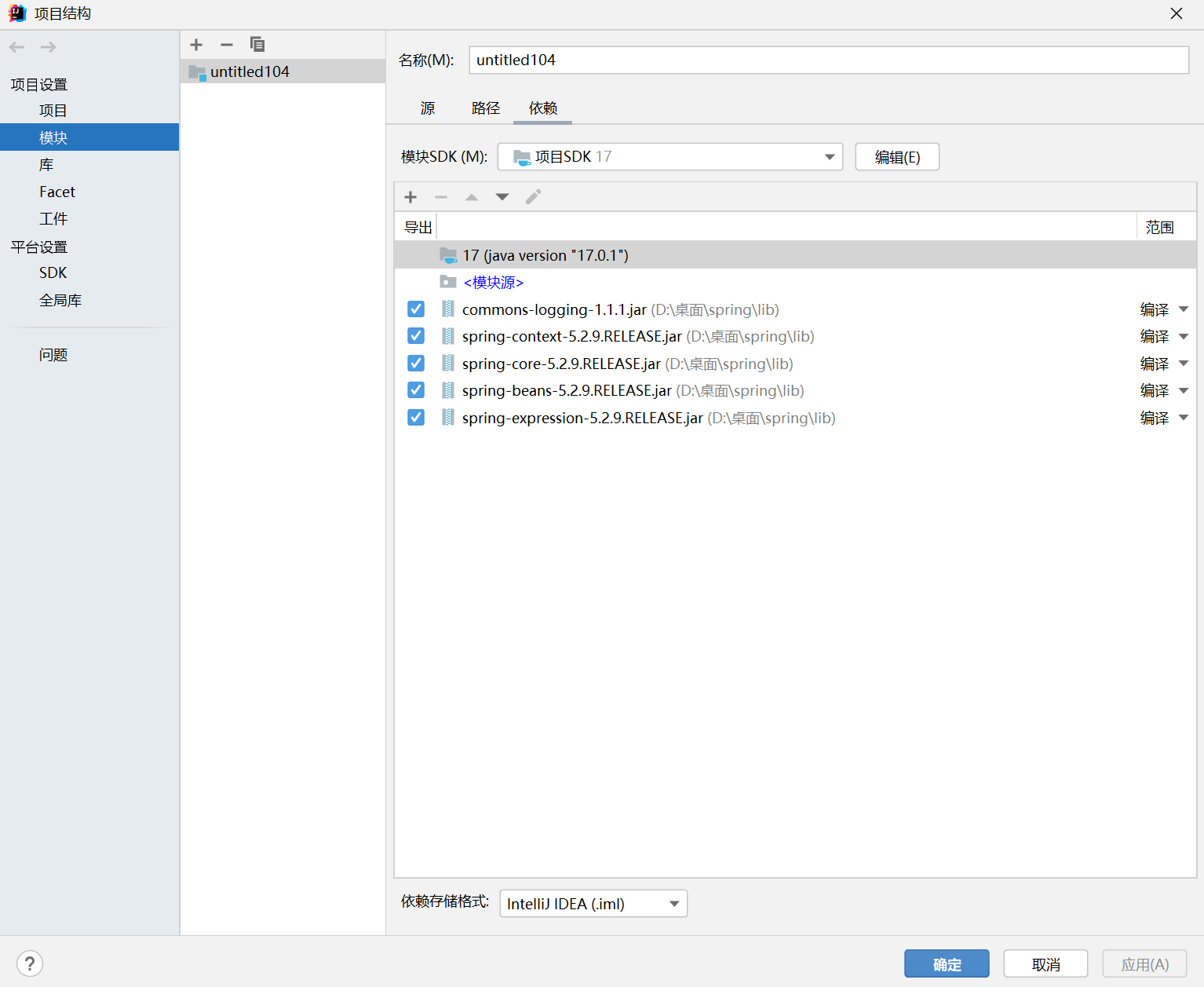The image size is (1204, 987).
Task: Select 模块 in the sidebar
Action: (x=89, y=137)
